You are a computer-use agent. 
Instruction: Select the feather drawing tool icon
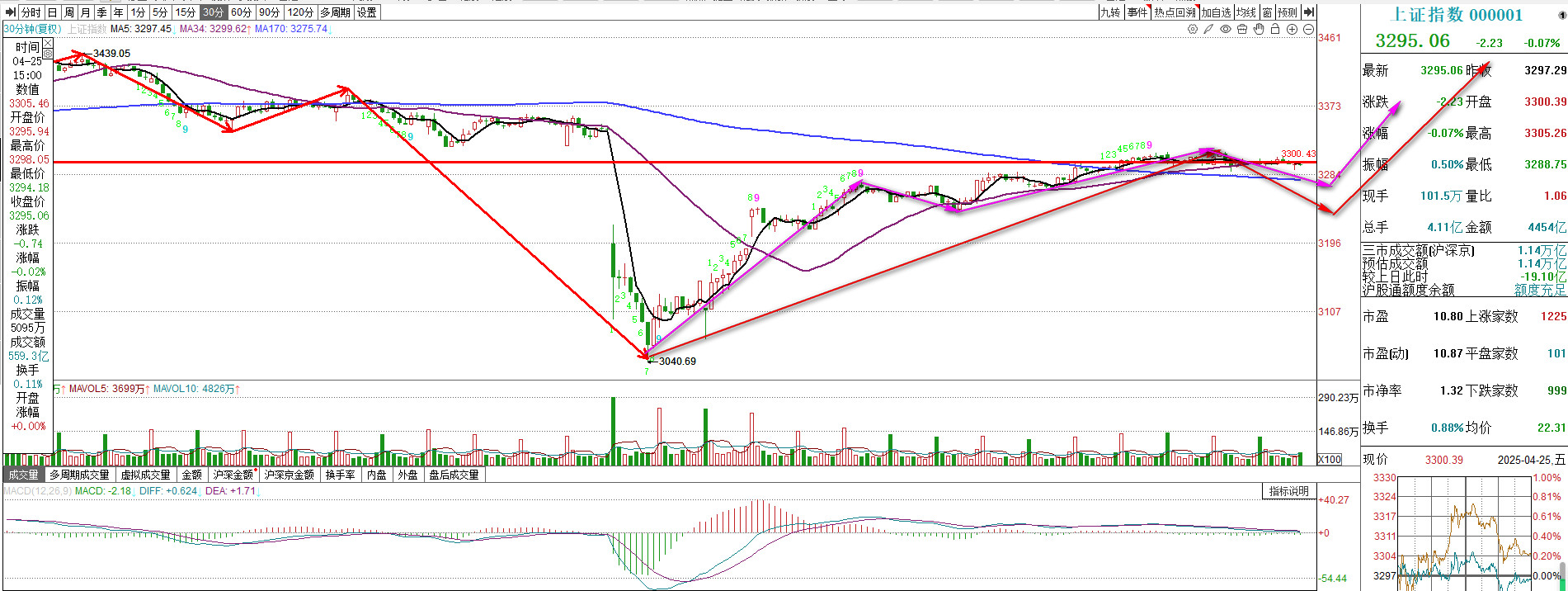[x=1209, y=29]
